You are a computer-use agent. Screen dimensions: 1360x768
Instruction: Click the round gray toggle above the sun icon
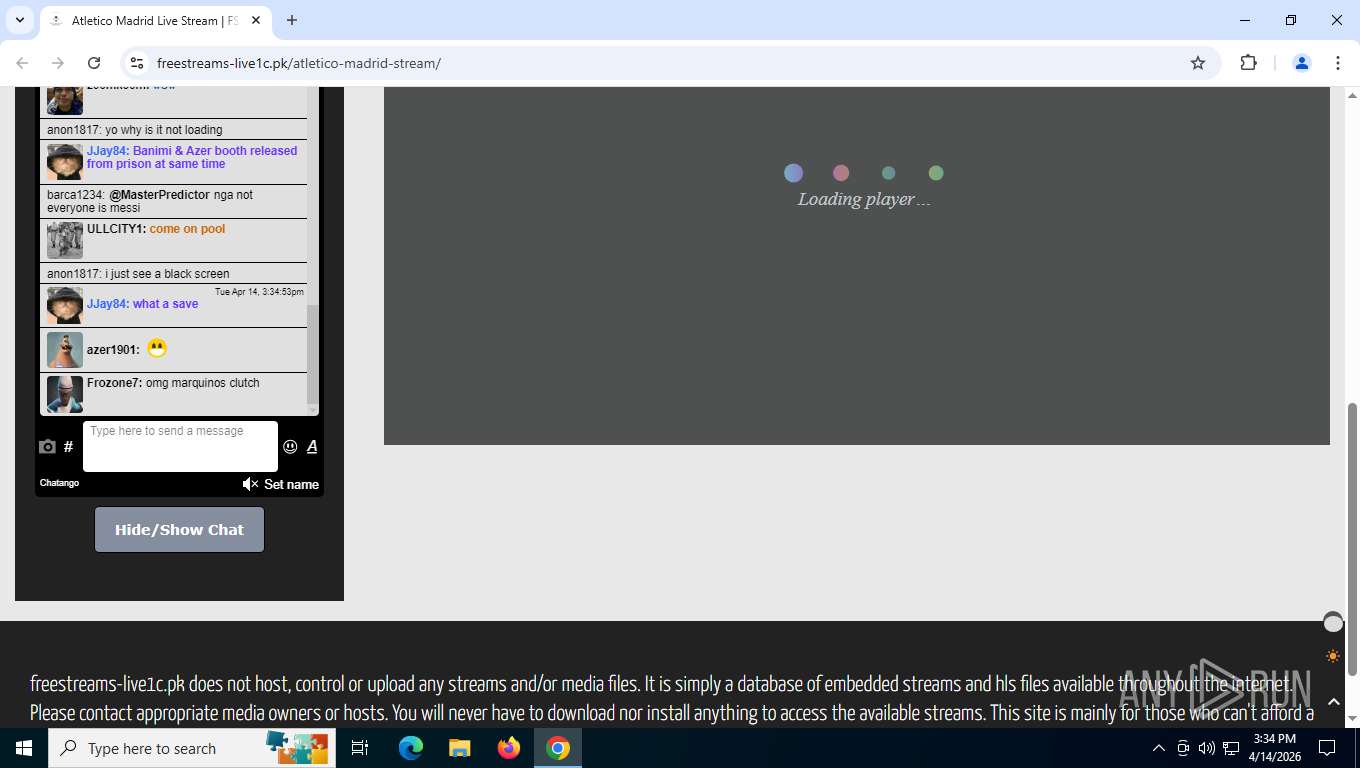point(1333,623)
